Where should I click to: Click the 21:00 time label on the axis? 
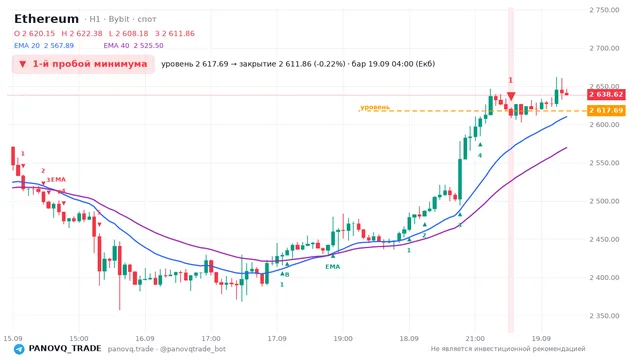pyautogui.click(x=475, y=339)
